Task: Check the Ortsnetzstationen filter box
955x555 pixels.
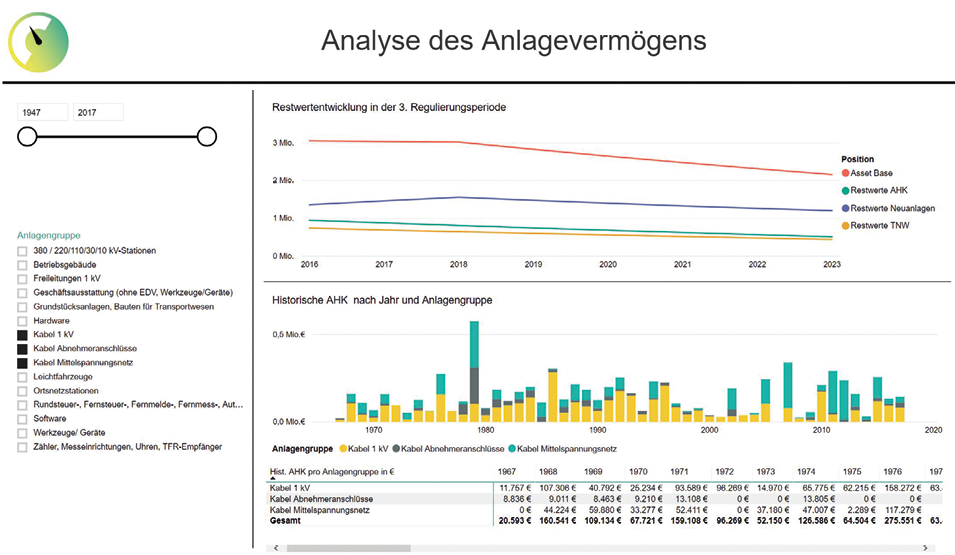Action: click(23, 391)
